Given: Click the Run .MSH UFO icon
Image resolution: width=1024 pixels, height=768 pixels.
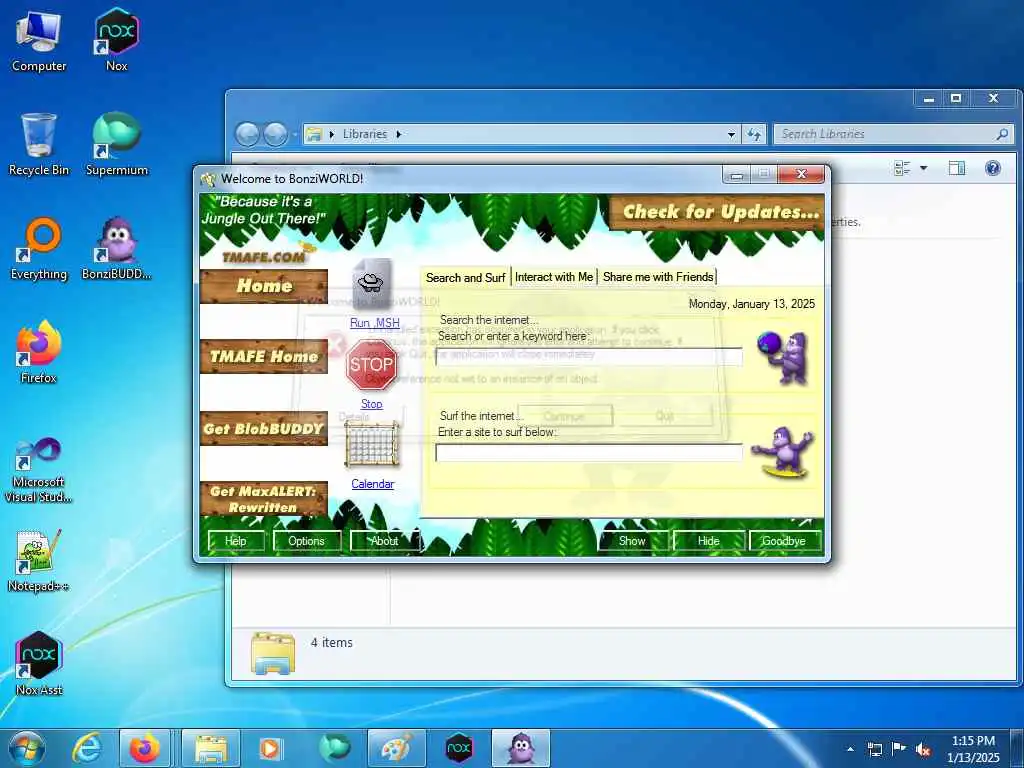Looking at the screenshot, I should tap(372, 285).
